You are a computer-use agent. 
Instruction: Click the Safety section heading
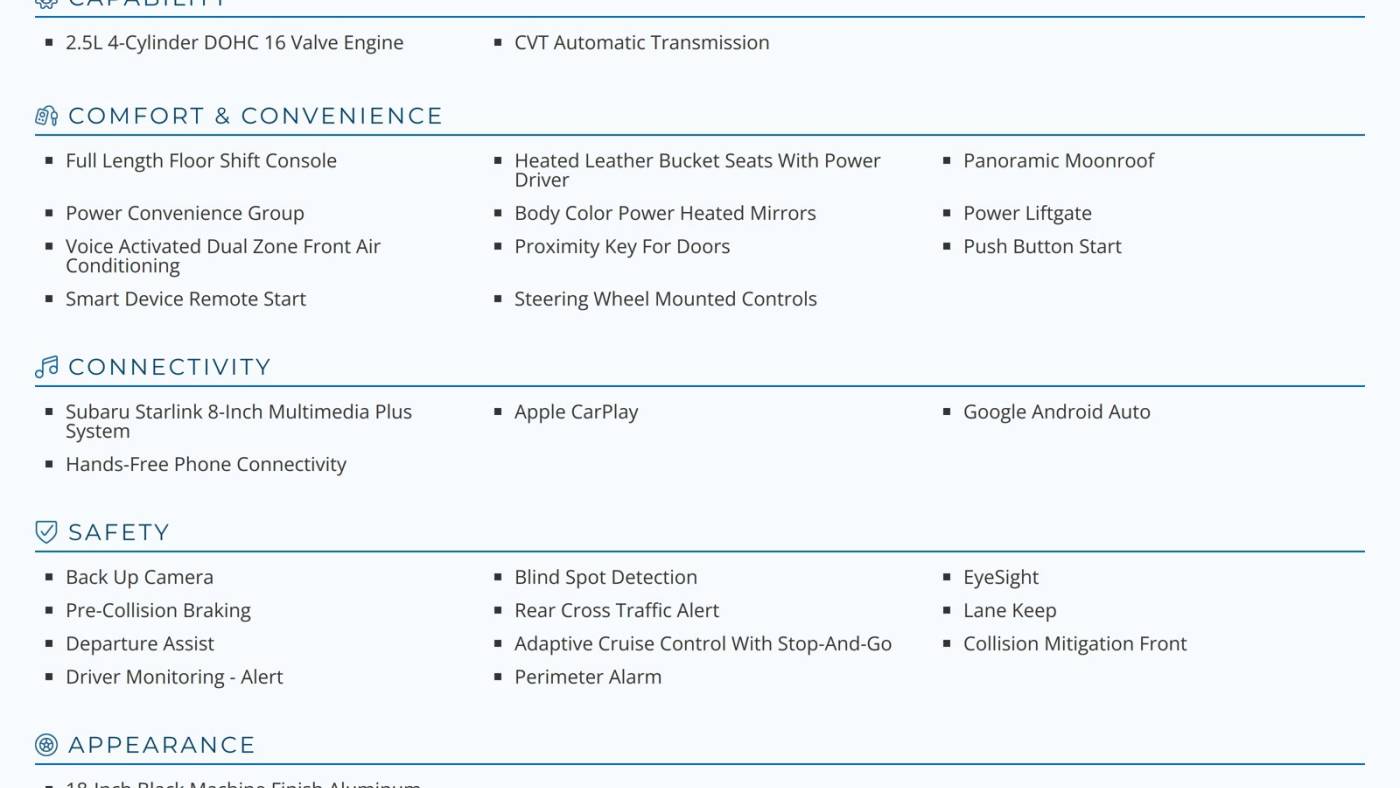[x=118, y=532]
